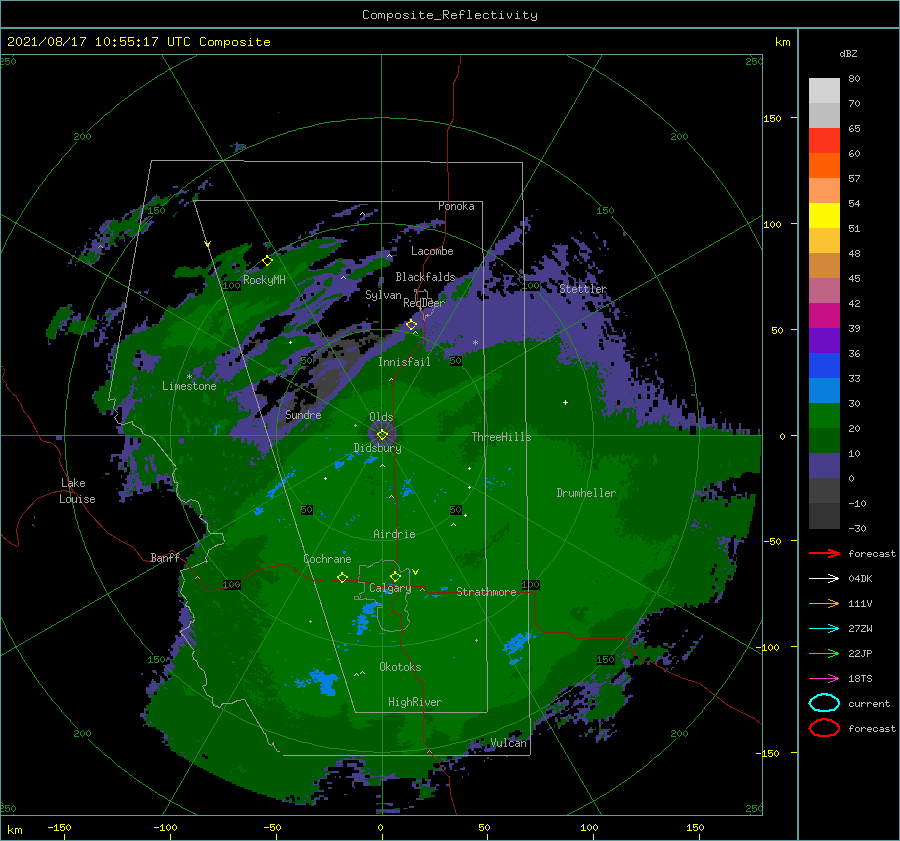Click the red forecast arrow legend icon
Image resolution: width=900 pixels, height=841 pixels.
coord(824,553)
